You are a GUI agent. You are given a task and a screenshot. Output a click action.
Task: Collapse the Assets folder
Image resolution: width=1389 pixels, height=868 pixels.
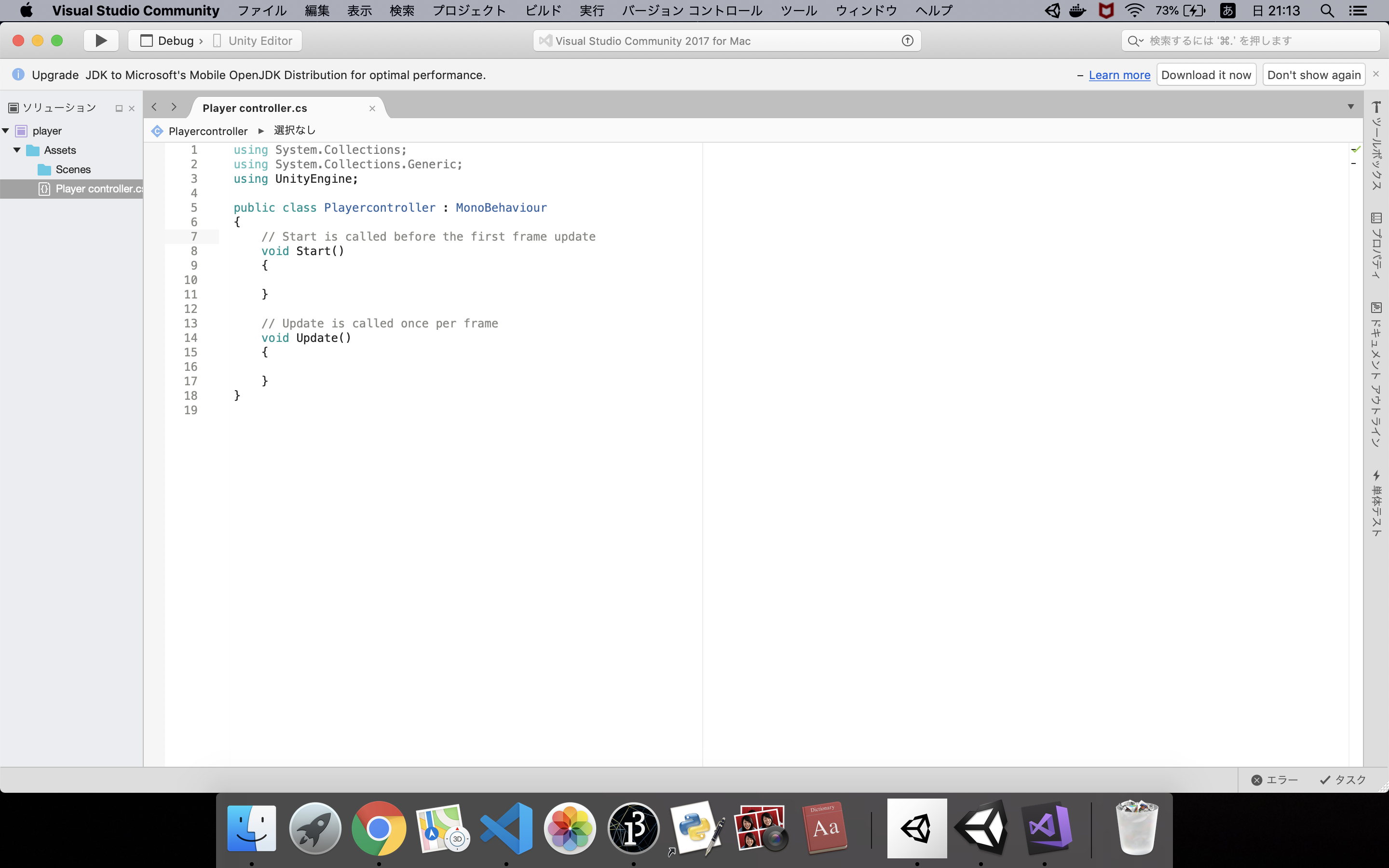click(x=17, y=150)
